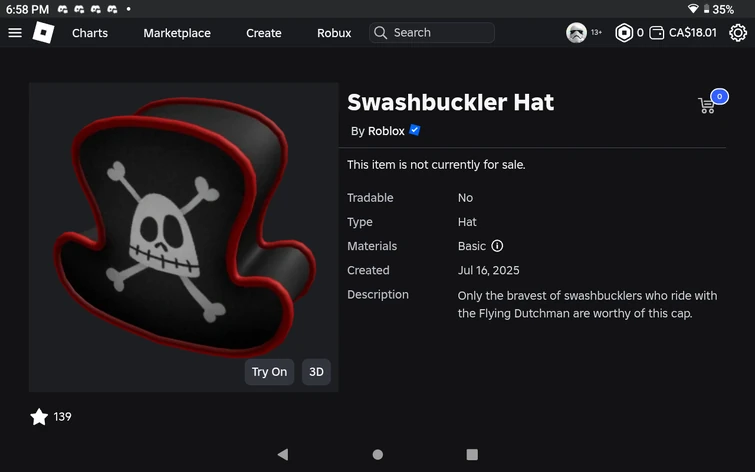Click the Materials info icon
This screenshot has height=472, width=755.
tap(497, 246)
